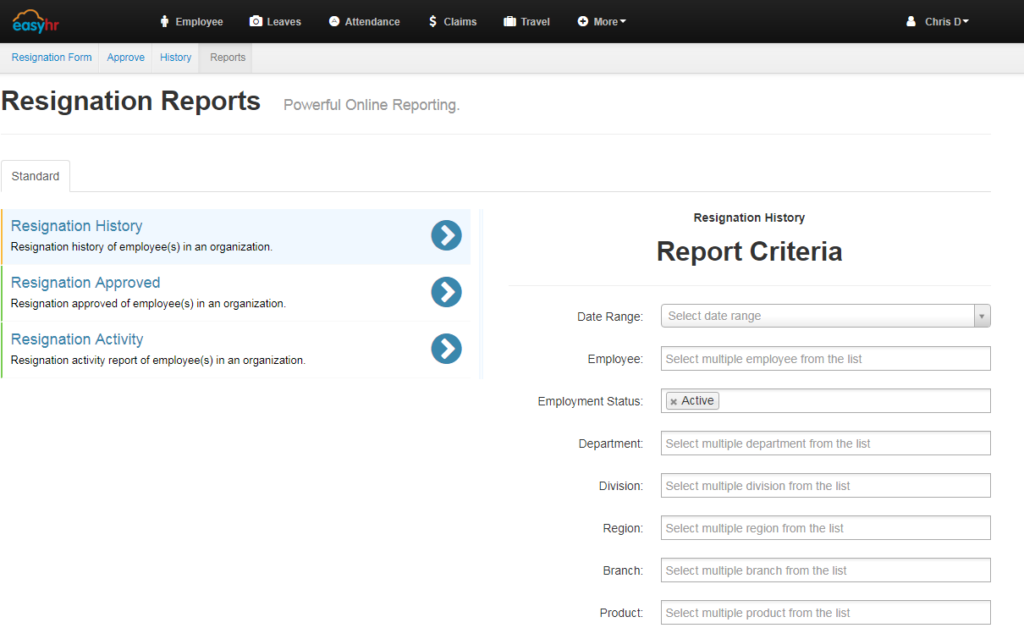Click the Employee icon in the top navbar
This screenshot has height=628, width=1024.
pos(163,21)
